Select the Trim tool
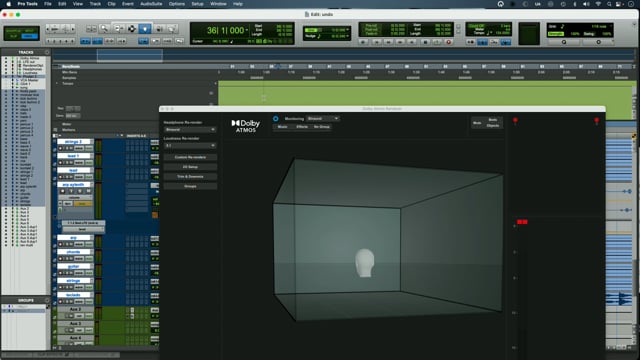This screenshot has width=640, height=360. point(118,29)
